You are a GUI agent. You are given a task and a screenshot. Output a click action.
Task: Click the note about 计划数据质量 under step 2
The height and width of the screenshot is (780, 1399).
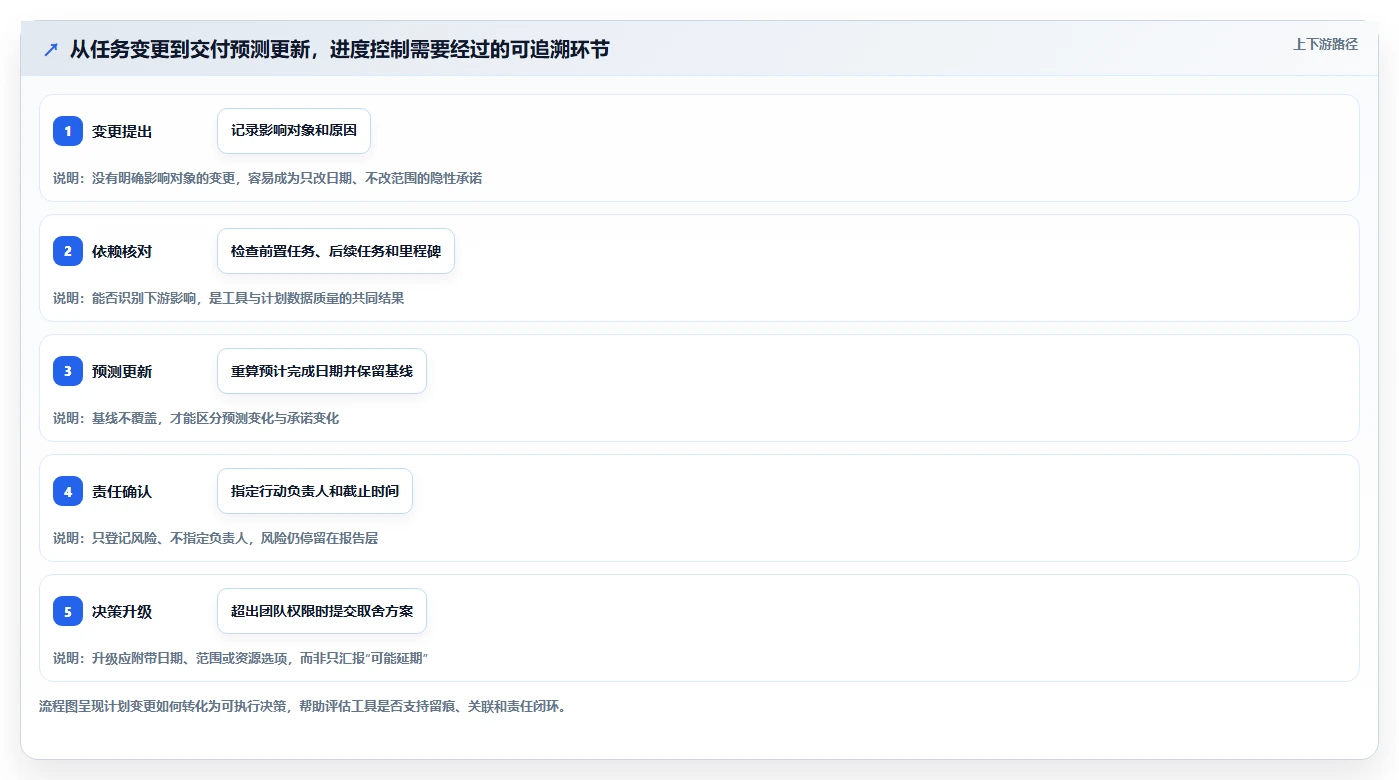click(228, 298)
